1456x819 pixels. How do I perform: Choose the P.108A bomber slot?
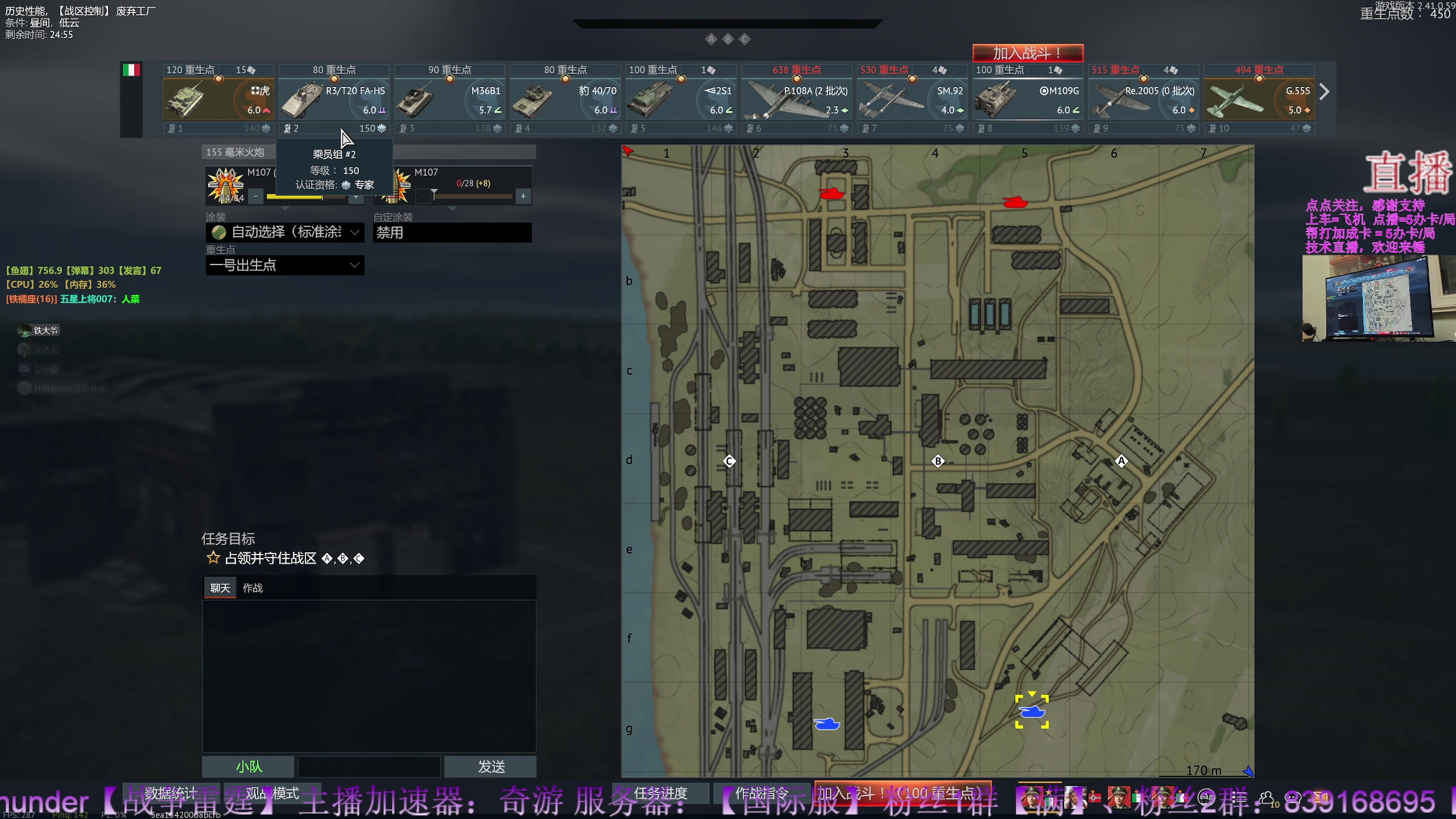point(796,100)
